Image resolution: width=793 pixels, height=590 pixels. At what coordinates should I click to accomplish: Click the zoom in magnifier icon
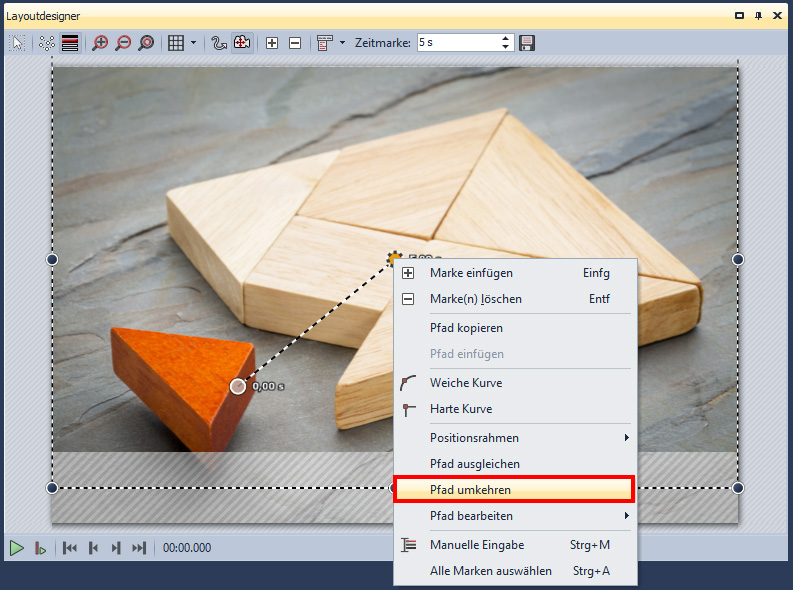[x=100, y=43]
